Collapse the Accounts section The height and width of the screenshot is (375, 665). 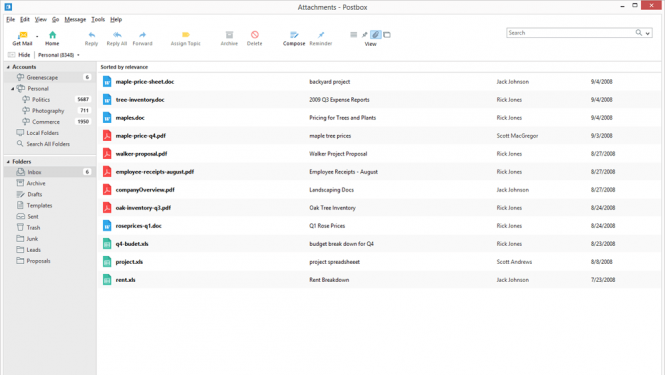click(8, 67)
